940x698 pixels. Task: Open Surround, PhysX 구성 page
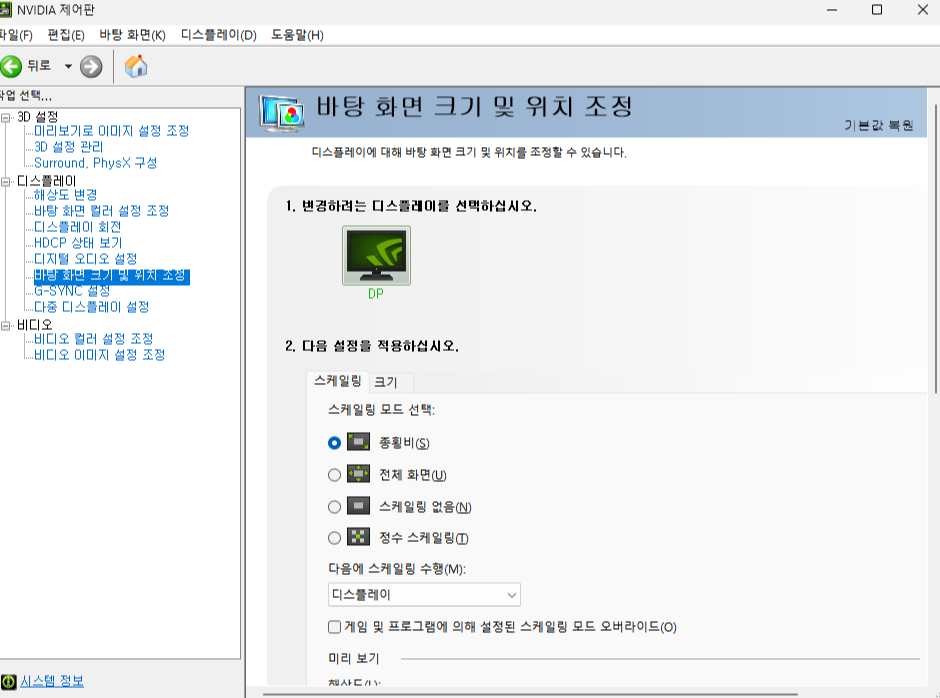(x=96, y=163)
